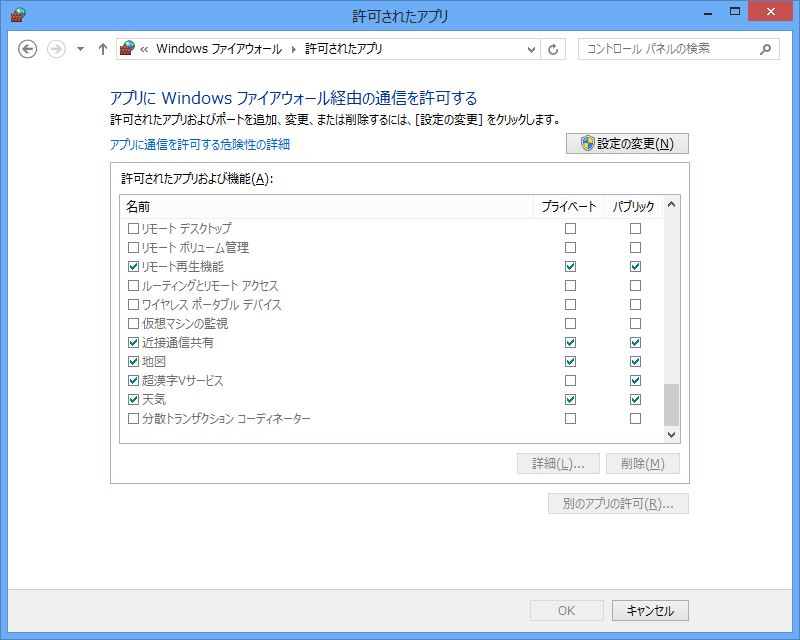
Task: Click the Back navigation arrow
Action: pos(28,49)
